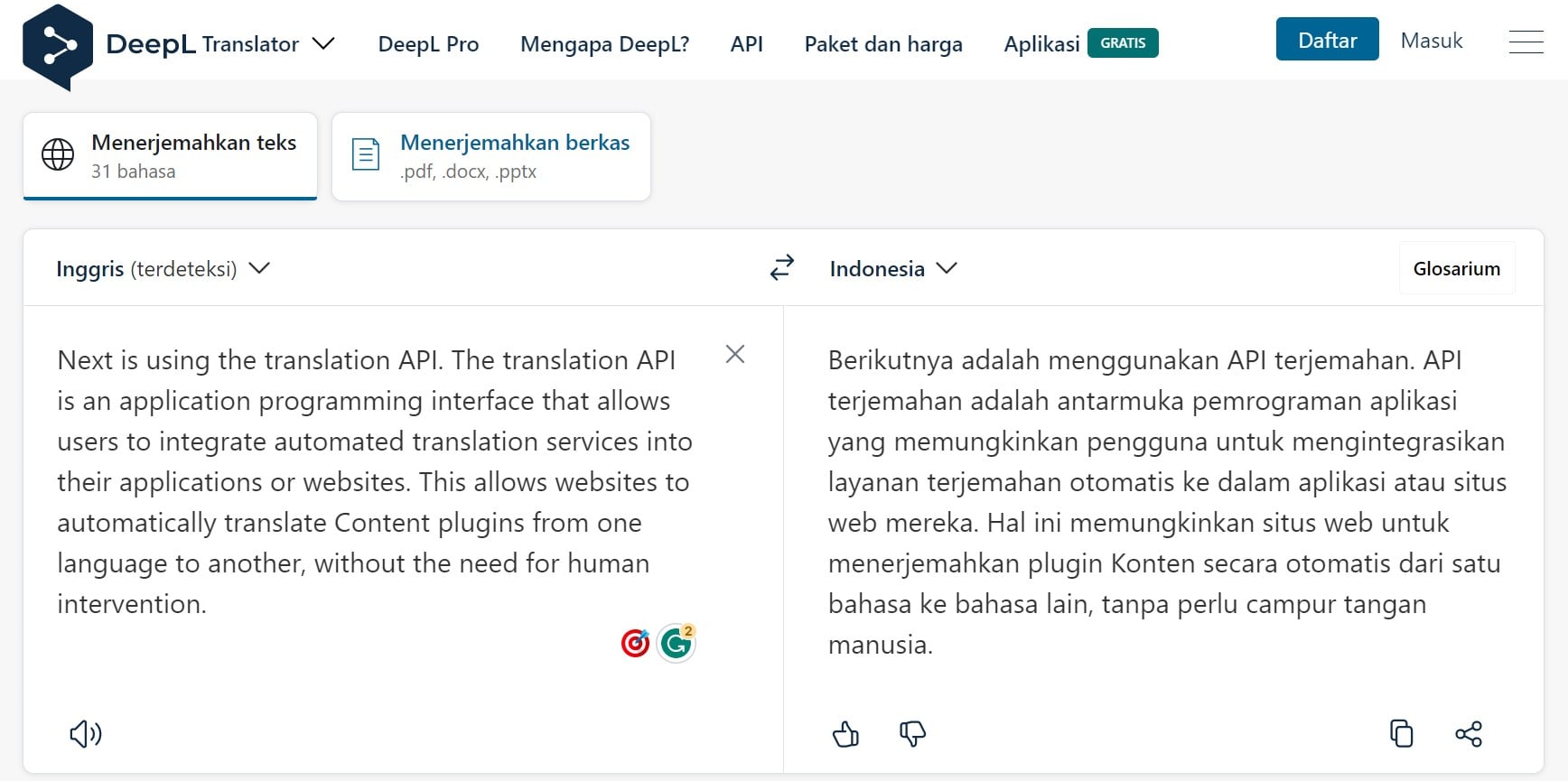Open the API menu item
The image size is (1568, 781).
(x=746, y=44)
